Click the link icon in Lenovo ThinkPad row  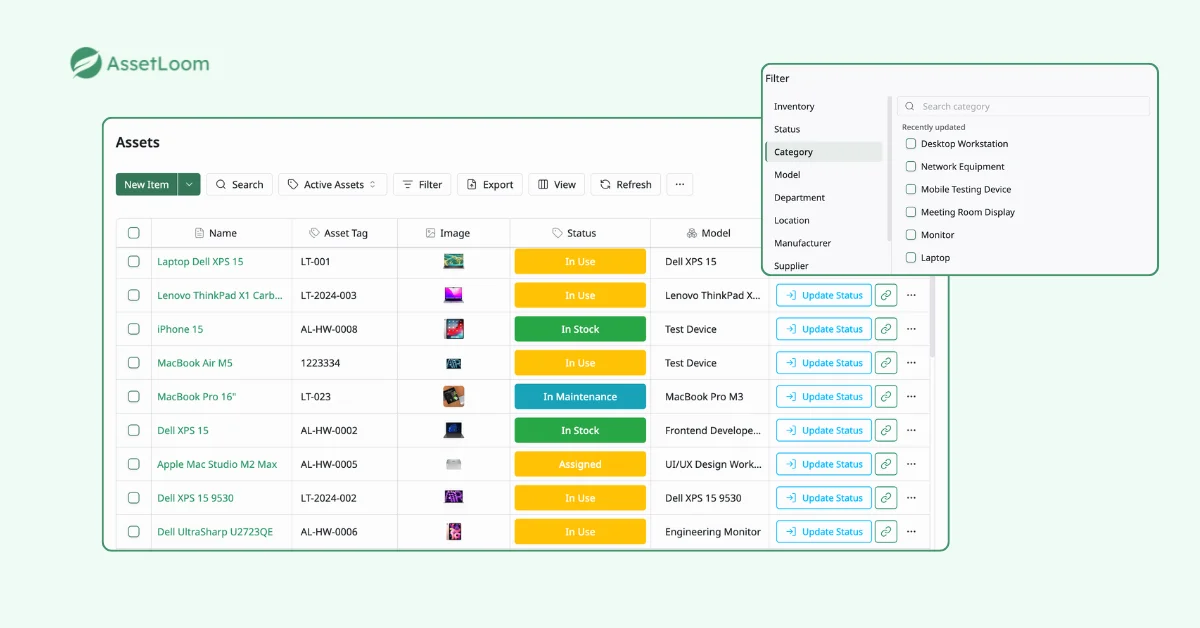[x=886, y=295]
